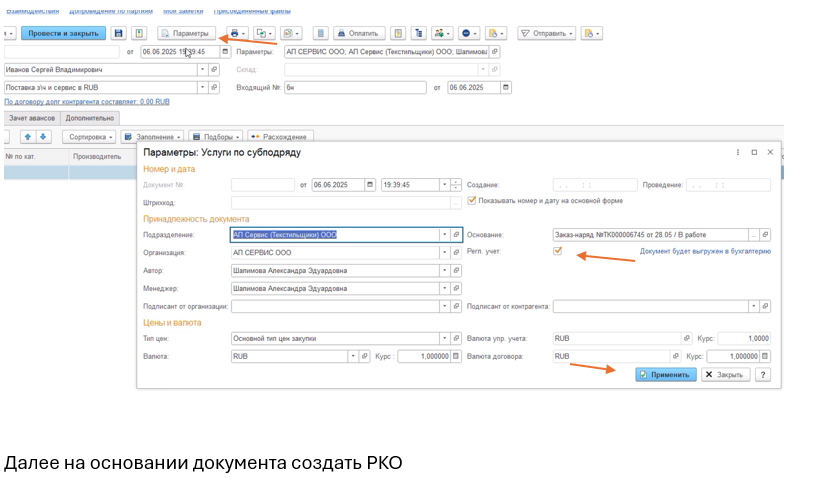Click the save diskette icon in toolbar
833x502 pixels.
click(119, 33)
